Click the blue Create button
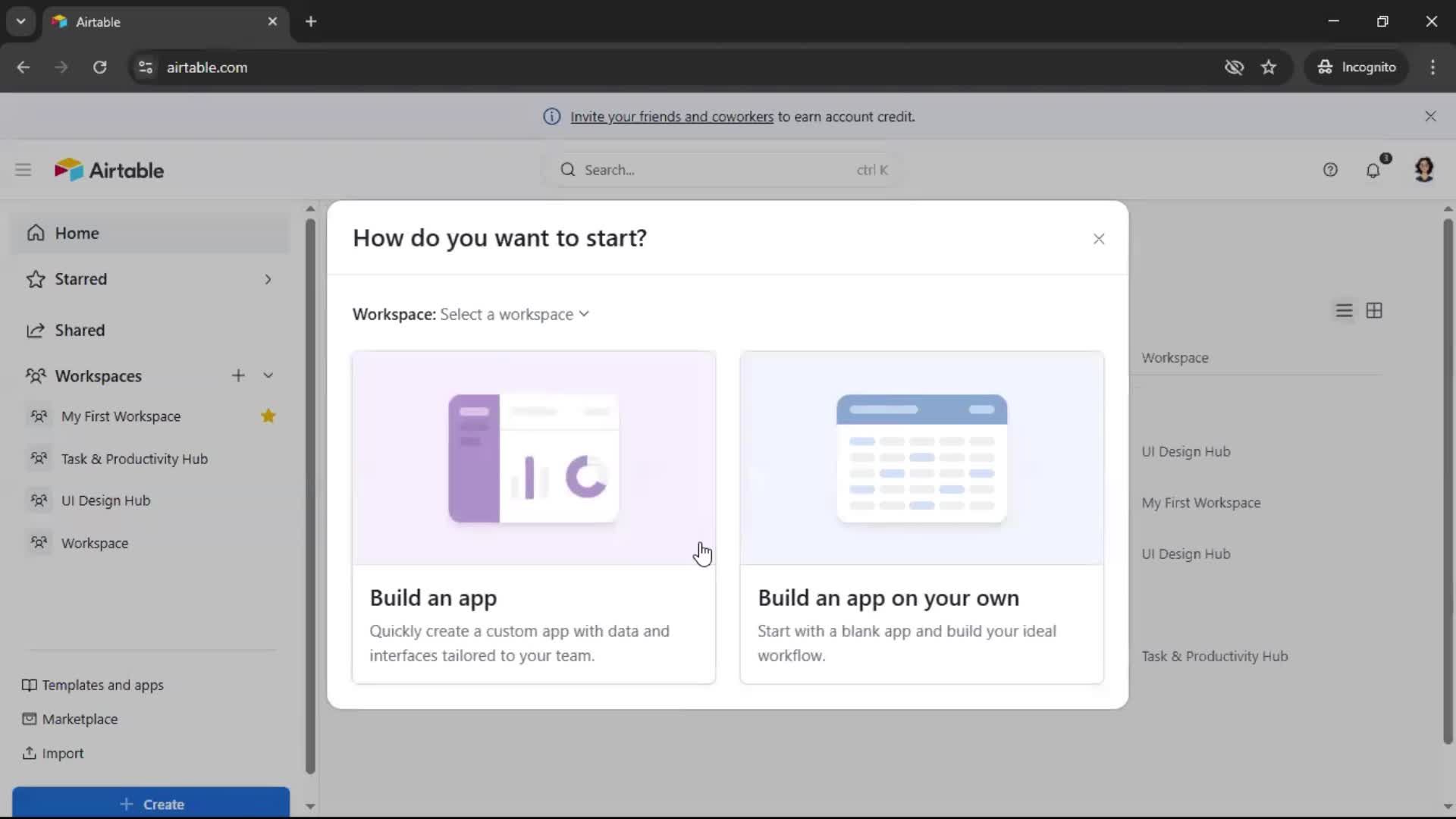Viewport: 1456px width, 819px height. tap(151, 803)
